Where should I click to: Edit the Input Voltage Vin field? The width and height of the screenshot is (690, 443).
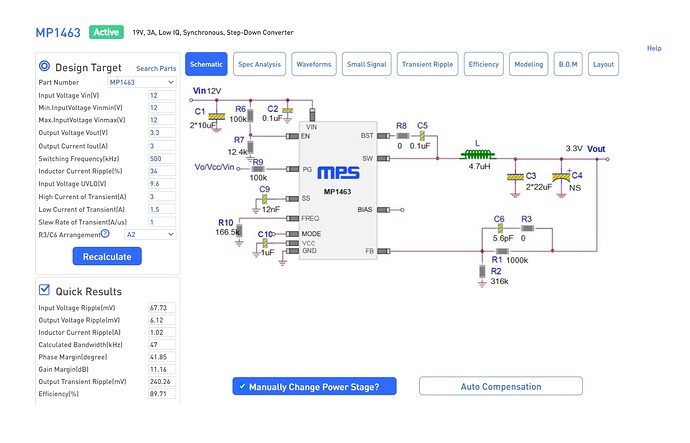point(162,95)
